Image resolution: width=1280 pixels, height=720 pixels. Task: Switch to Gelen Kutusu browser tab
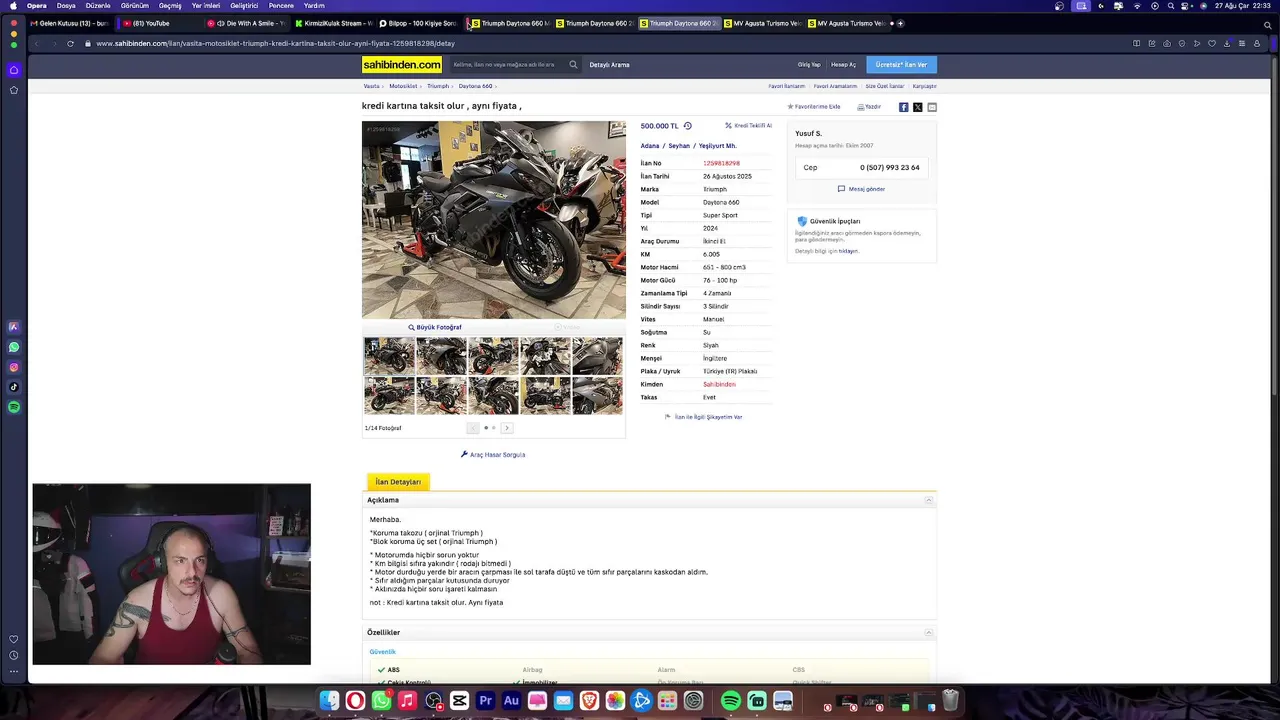(70, 23)
